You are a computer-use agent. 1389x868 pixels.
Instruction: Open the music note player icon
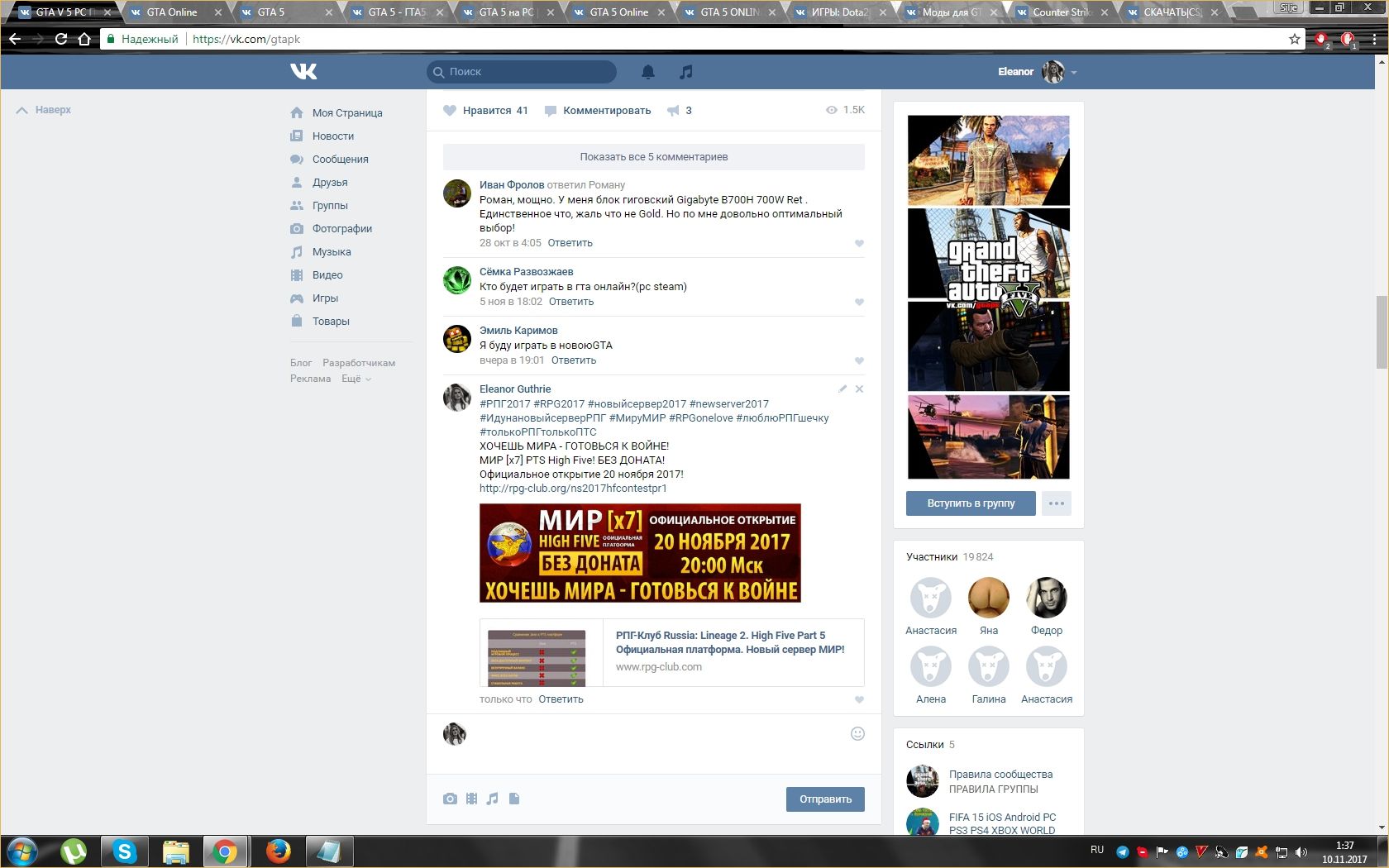coord(685,72)
